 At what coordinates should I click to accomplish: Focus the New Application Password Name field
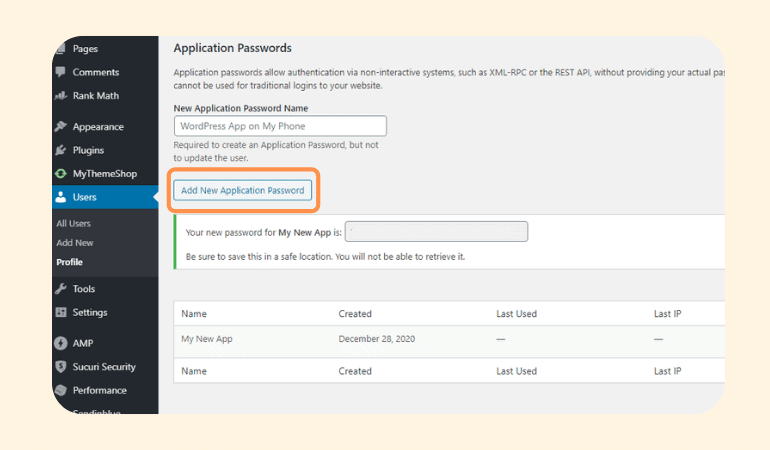point(280,126)
